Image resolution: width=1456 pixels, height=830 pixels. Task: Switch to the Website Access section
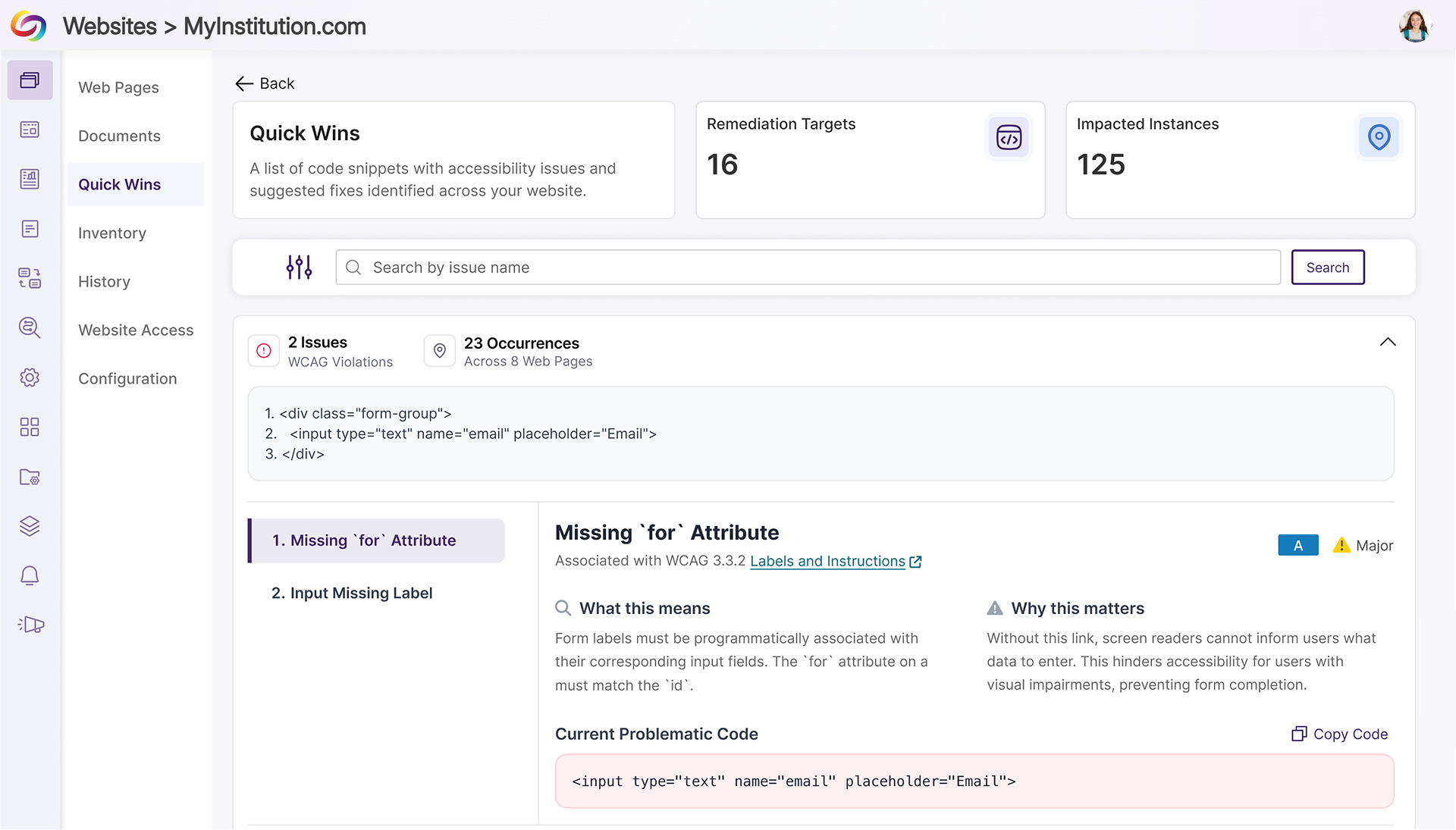136,330
